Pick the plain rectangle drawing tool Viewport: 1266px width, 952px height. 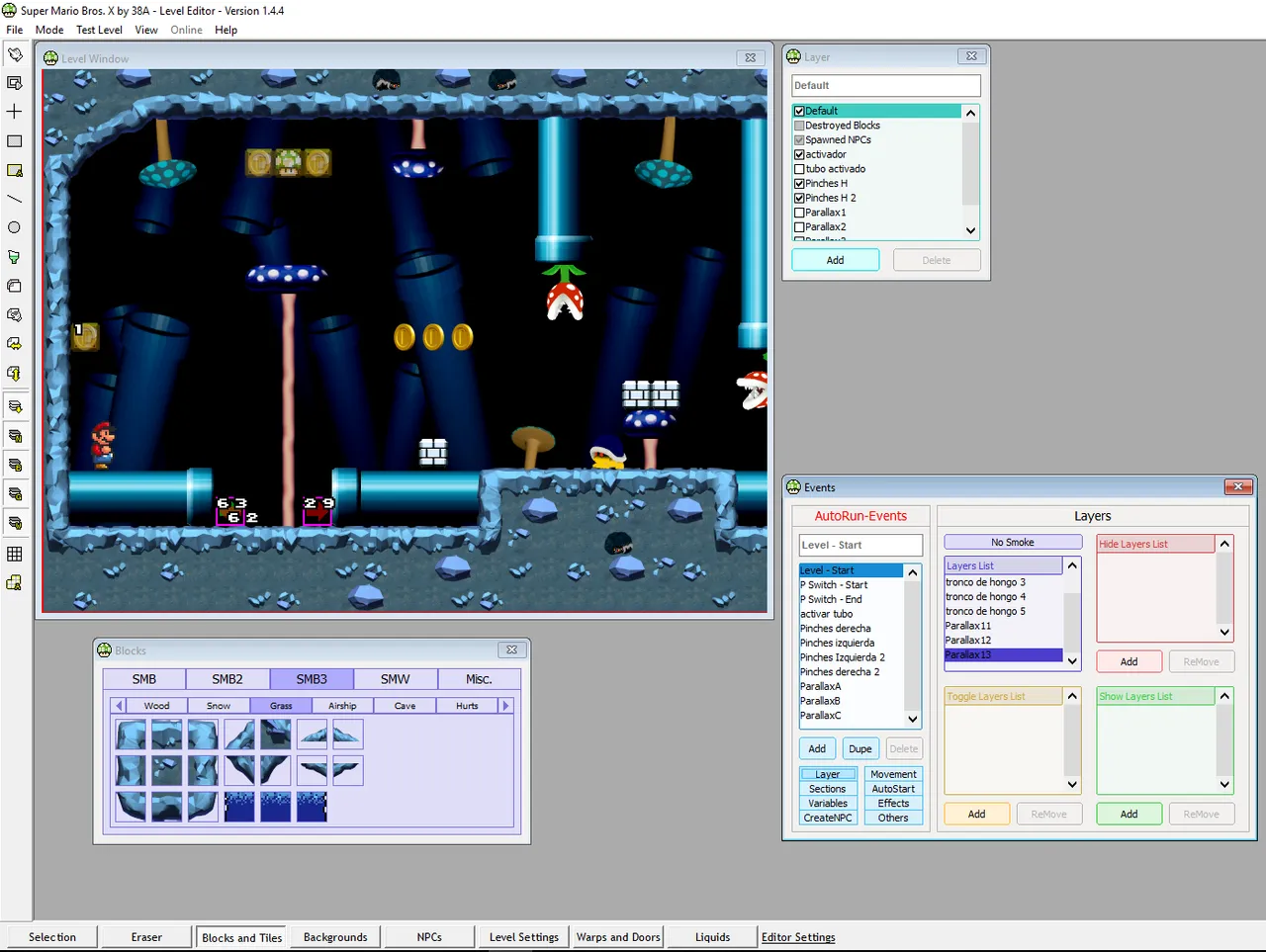[x=15, y=140]
